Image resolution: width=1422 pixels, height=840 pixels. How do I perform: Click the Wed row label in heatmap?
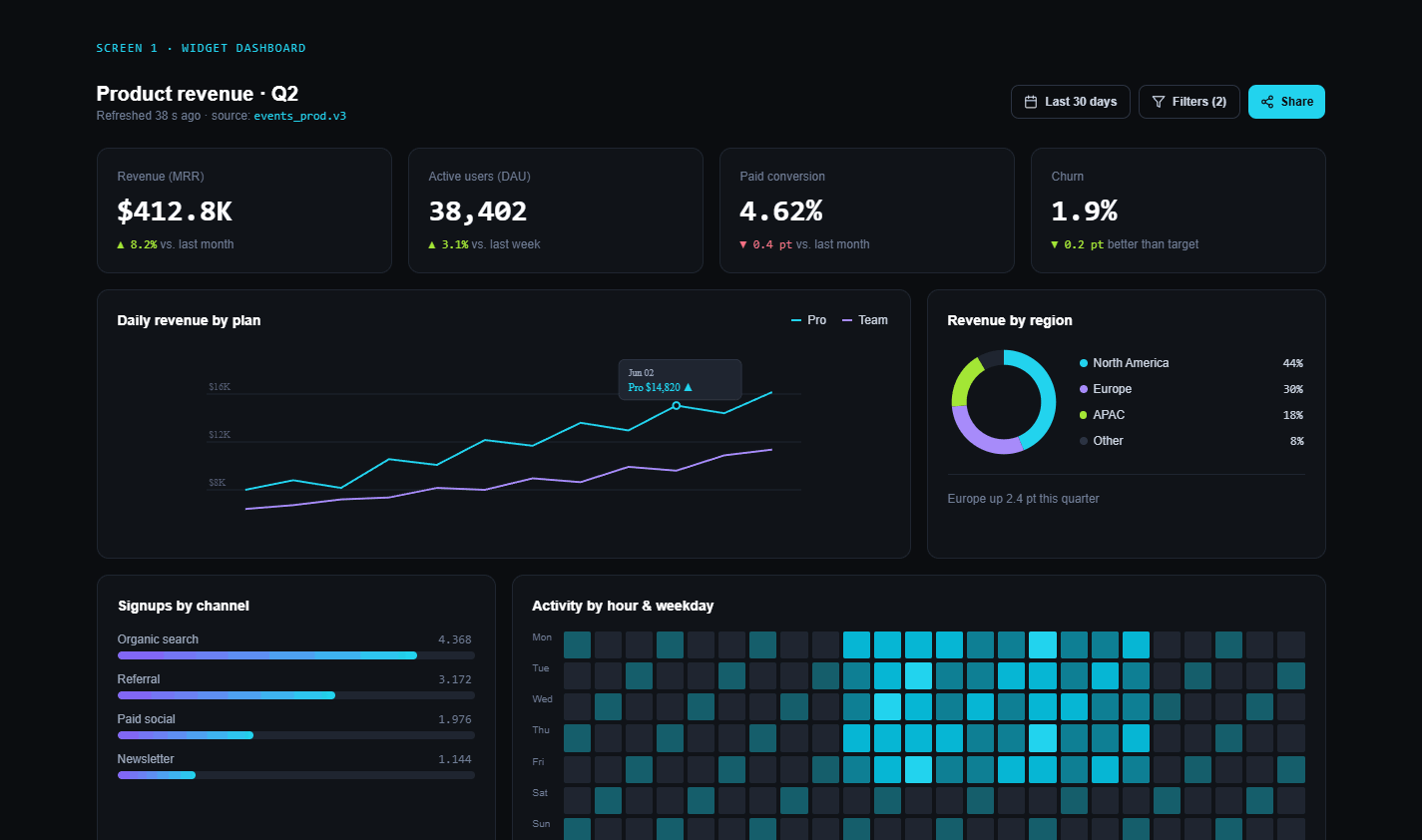pyautogui.click(x=542, y=699)
